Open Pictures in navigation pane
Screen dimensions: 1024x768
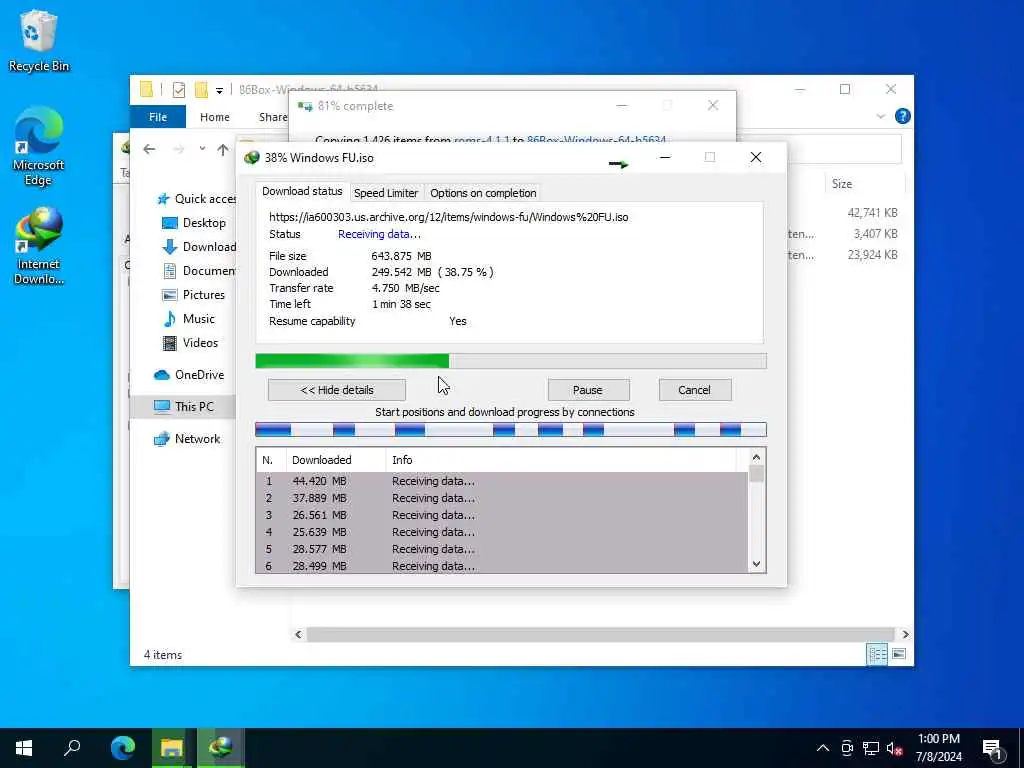click(193, 295)
